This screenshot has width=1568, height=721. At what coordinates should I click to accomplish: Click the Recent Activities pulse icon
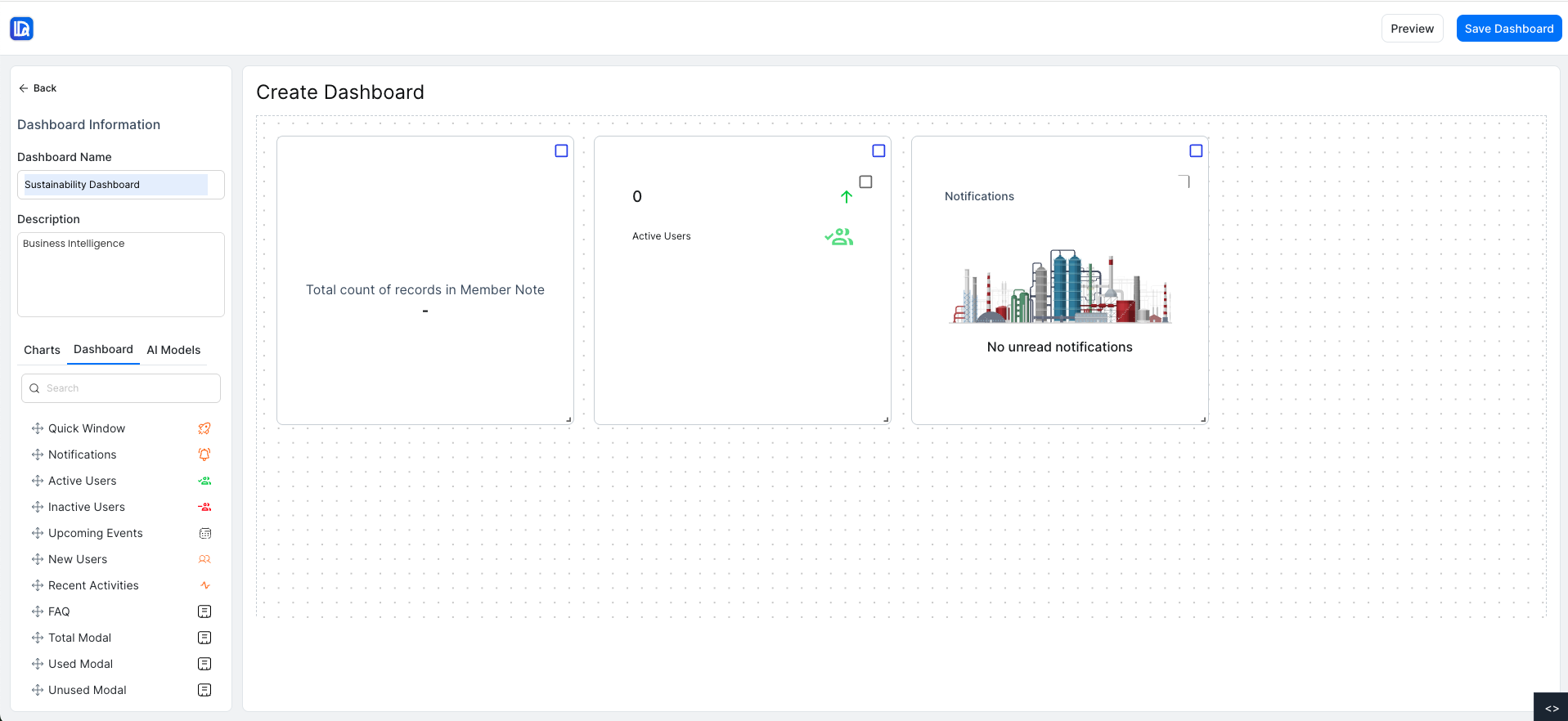204,585
